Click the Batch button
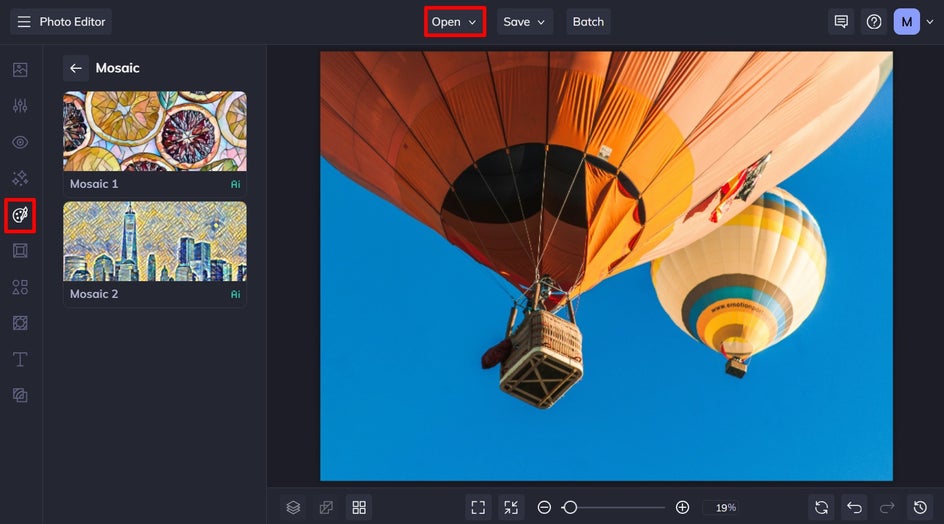The height and width of the screenshot is (524, 944). [588, 22]
